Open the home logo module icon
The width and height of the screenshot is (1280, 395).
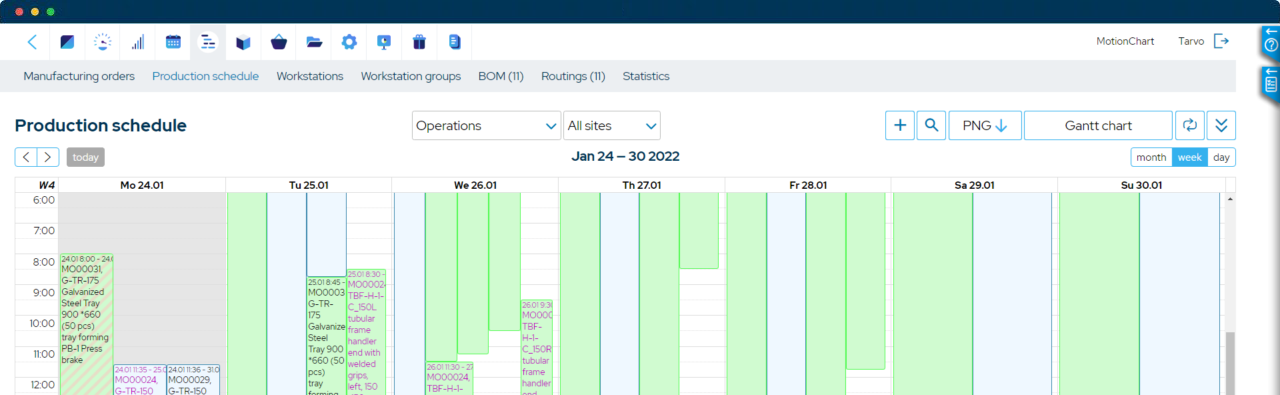(x=68, y=42)
